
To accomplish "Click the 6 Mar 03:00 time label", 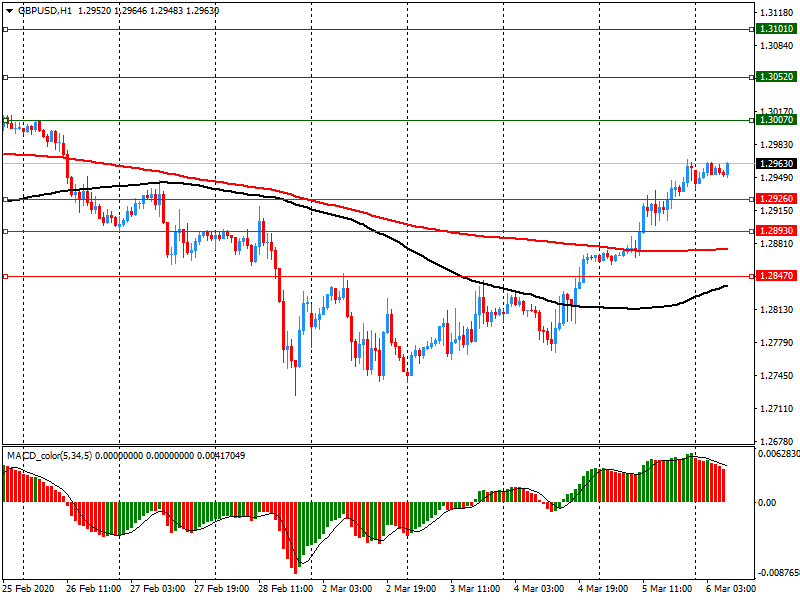I will pyautogui.click(x=731, y=588).
